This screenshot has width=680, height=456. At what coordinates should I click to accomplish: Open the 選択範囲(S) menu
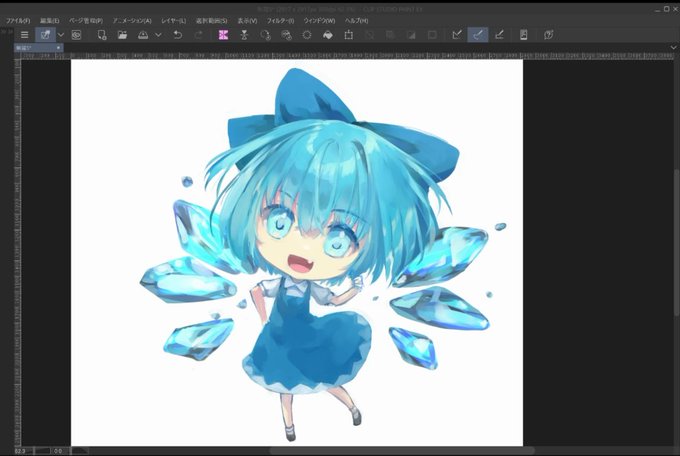212,20
